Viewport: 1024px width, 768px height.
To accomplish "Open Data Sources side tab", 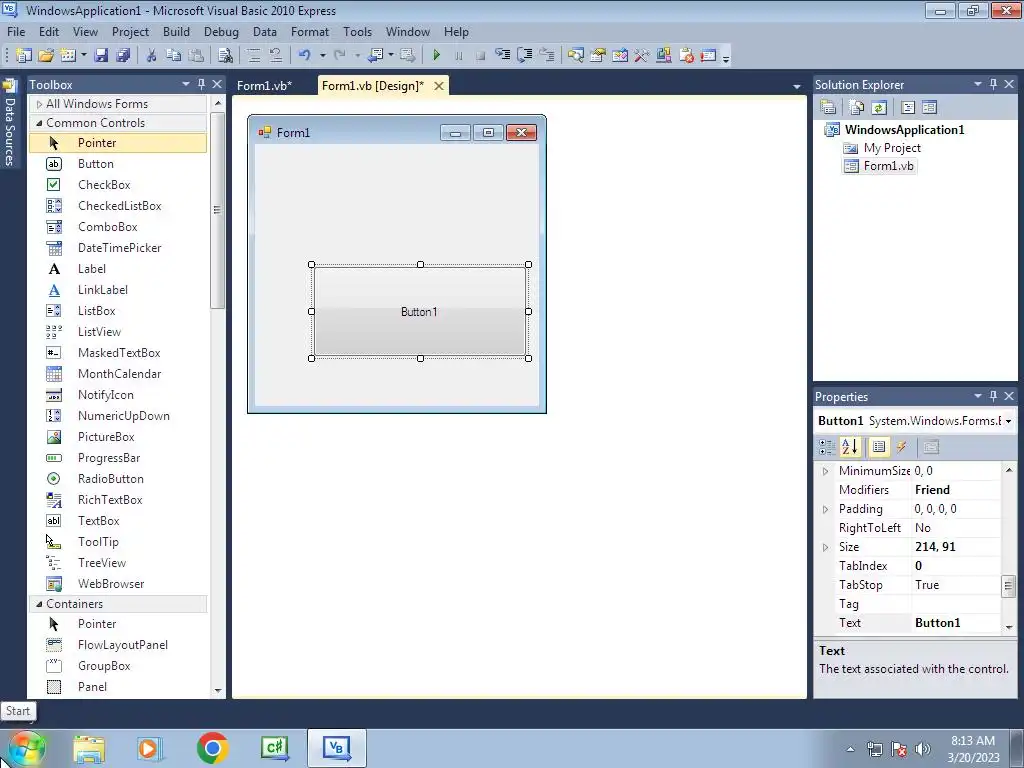I will pos(10,124).
